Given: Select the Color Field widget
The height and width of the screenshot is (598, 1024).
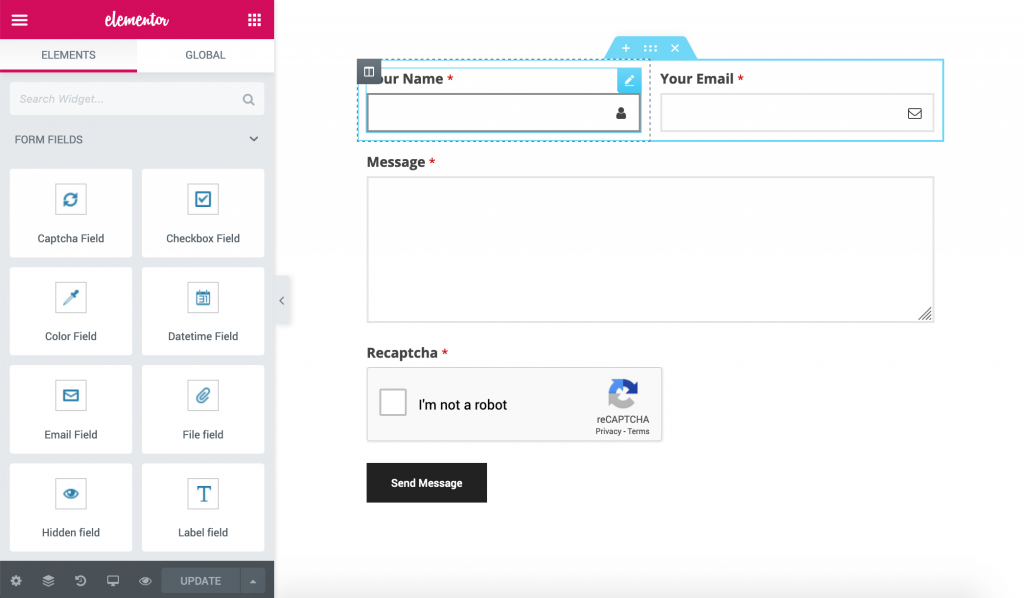Looking at the screenshot, I should pyautogui.click(x=70, y=311).
